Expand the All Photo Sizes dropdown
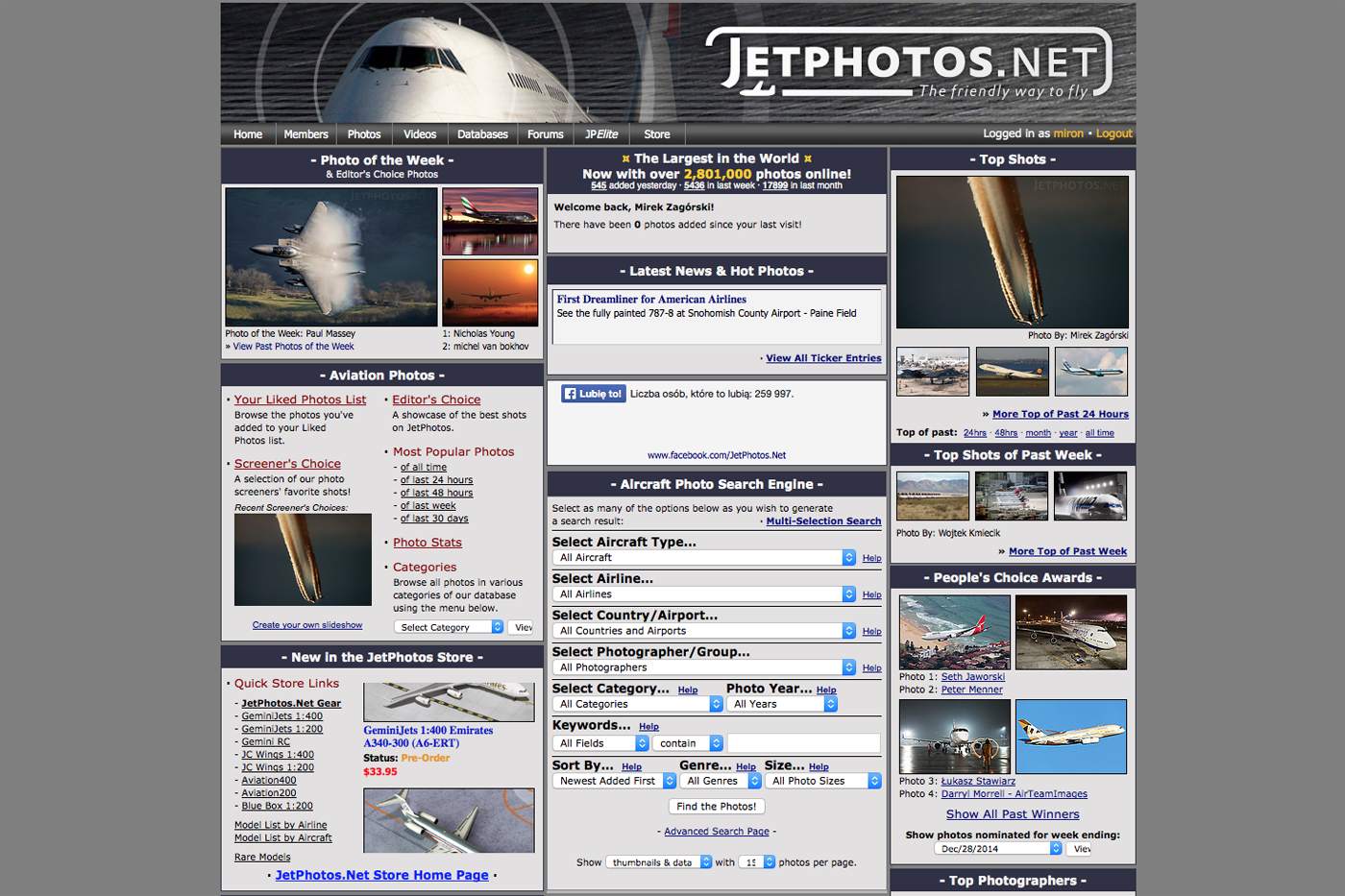The height and width of the screenshot is (896, 1345). [823, 781]
